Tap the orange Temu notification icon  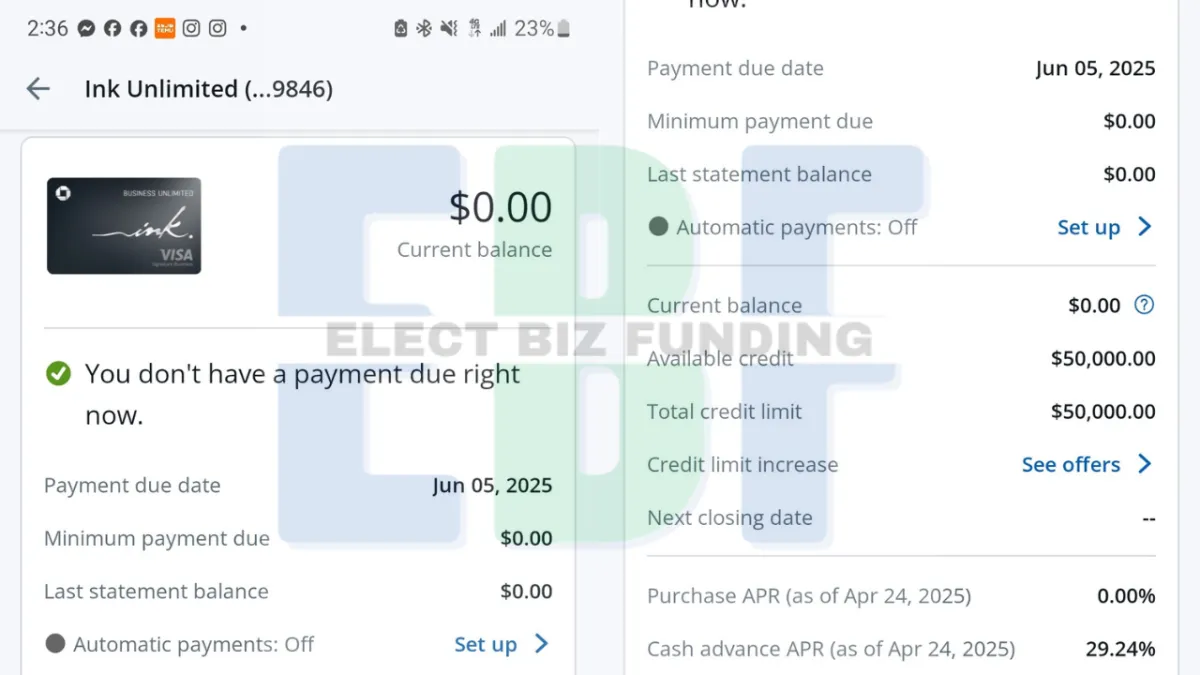coord(165,29)
